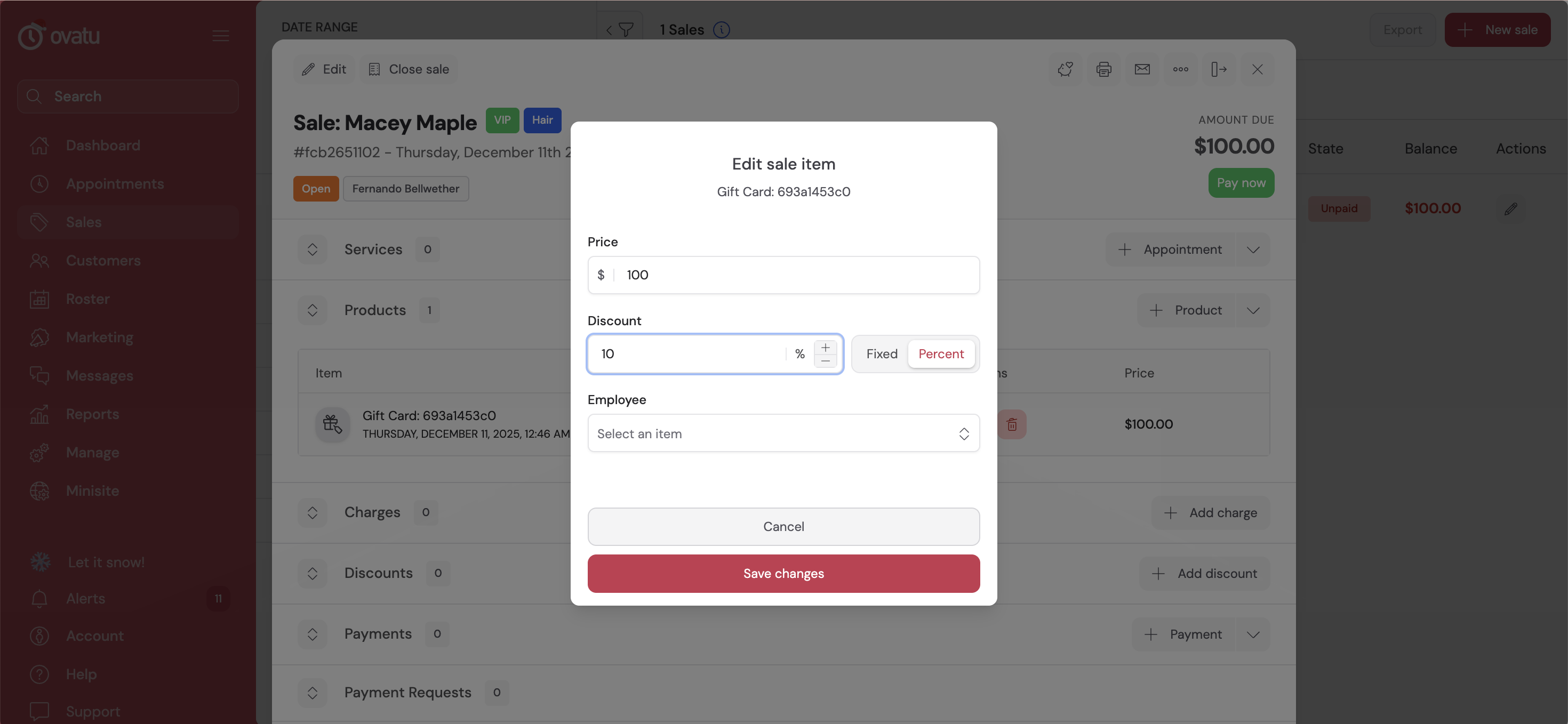
Task: Go to Reports in the sidebar
Action: pos(92,414)
